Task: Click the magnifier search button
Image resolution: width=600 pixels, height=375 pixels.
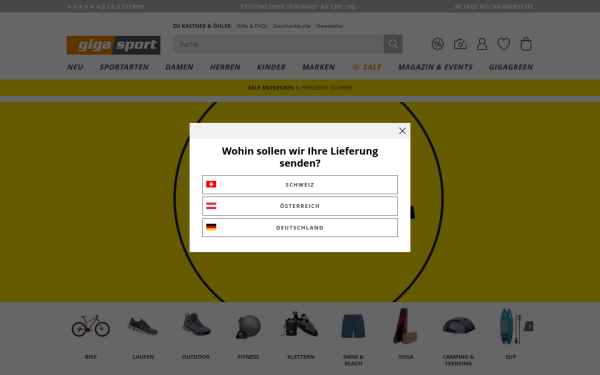Action: pyautogui.click(x=393, y=44)
